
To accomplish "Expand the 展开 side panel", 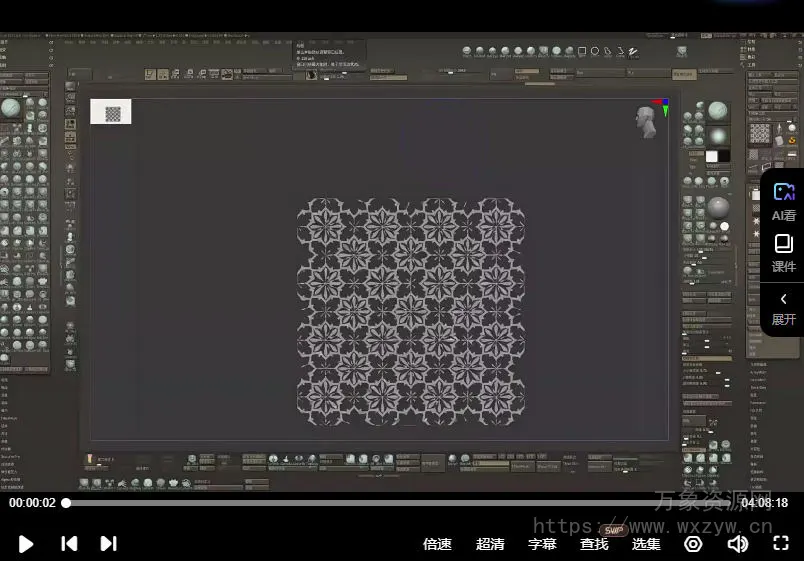I will tap(784, 307).
